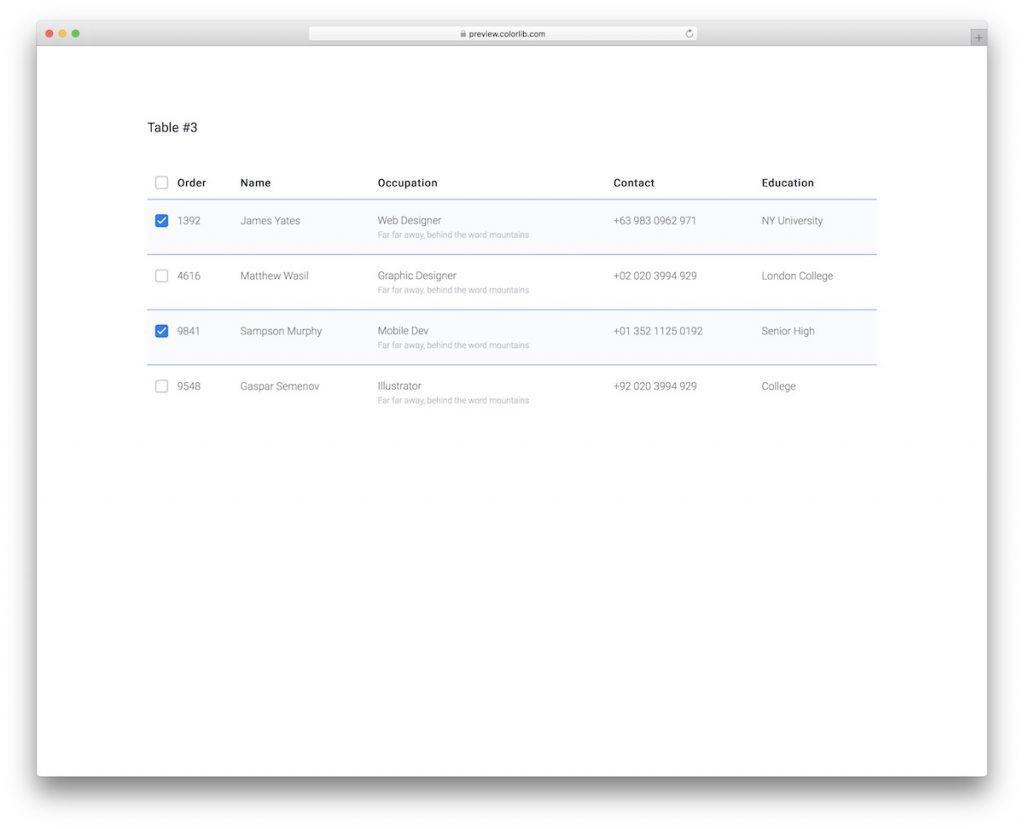Viewport: 1024px width, 829px height.
Task: Check the checkbox for Matthew Wasil
Action: [x=161, y=275]
